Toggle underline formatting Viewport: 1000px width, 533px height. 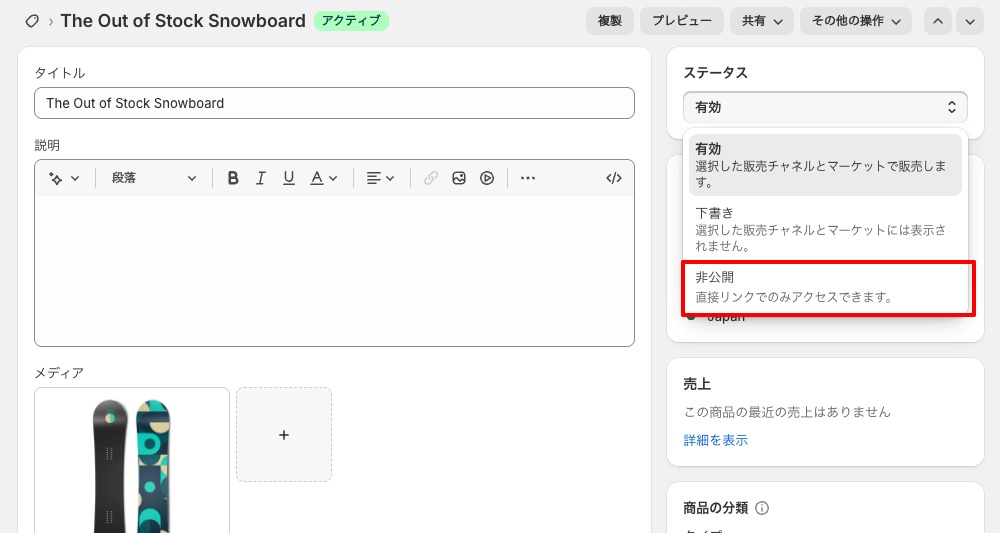coord(289,178)
